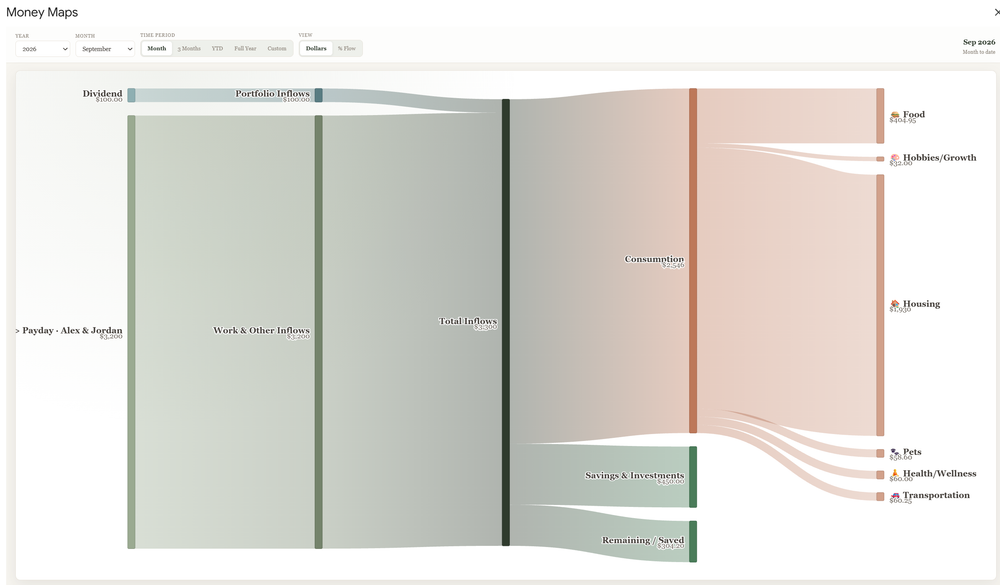
Task: Click the Pets category node bar
Action: 880,454
